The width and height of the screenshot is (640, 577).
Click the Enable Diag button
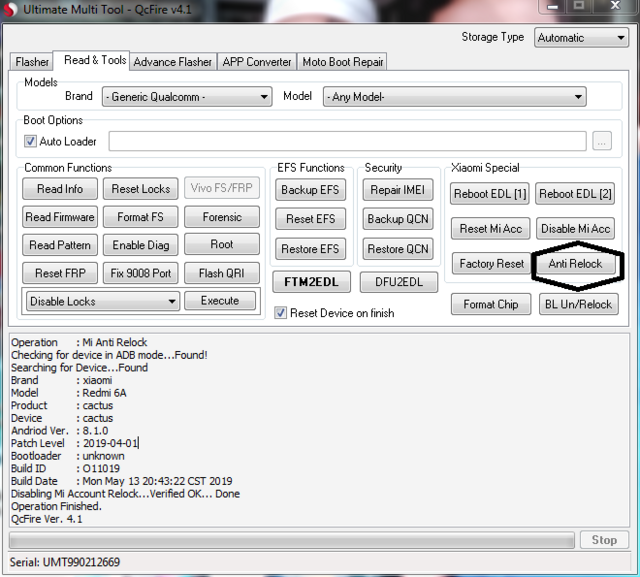(x=141, y=245)
